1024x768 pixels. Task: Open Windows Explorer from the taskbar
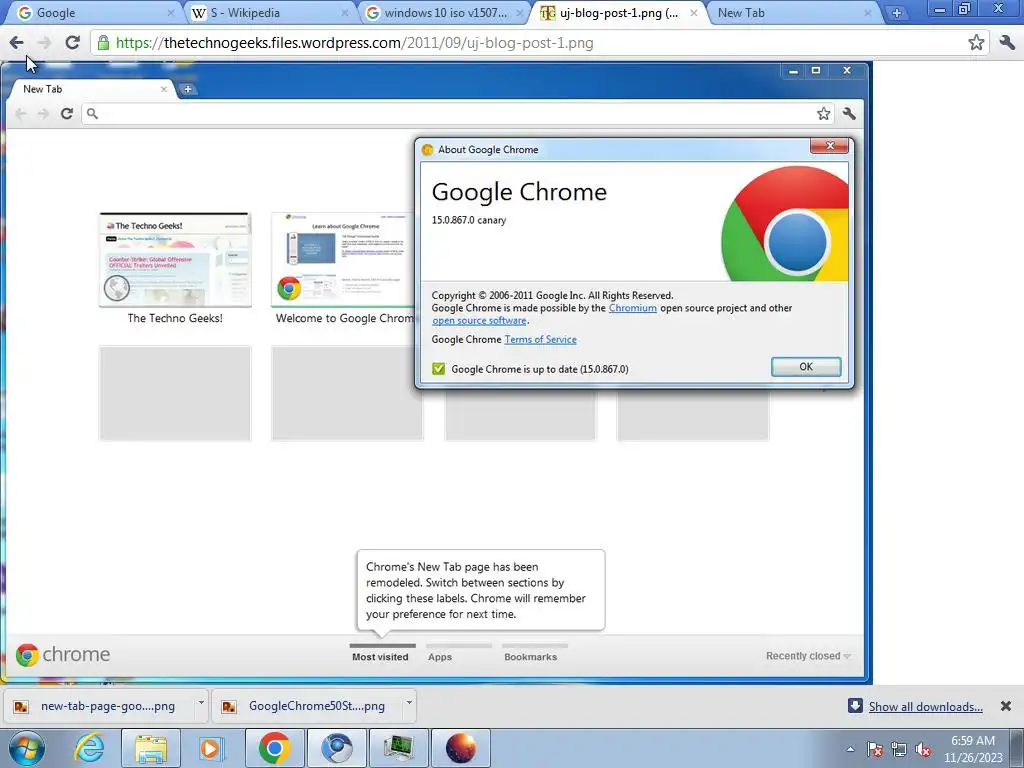[151, 748]
